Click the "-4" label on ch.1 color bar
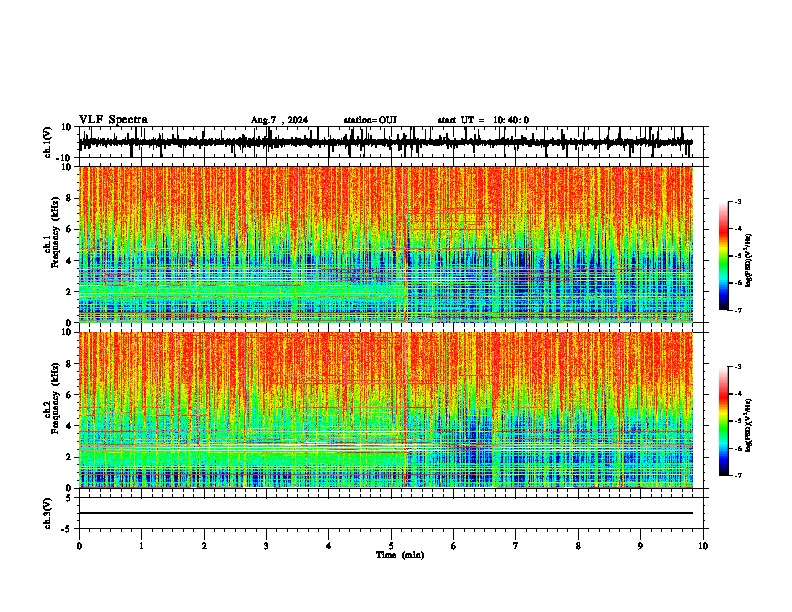The height and width of the screenshot is (612, 792). (738, 229)
